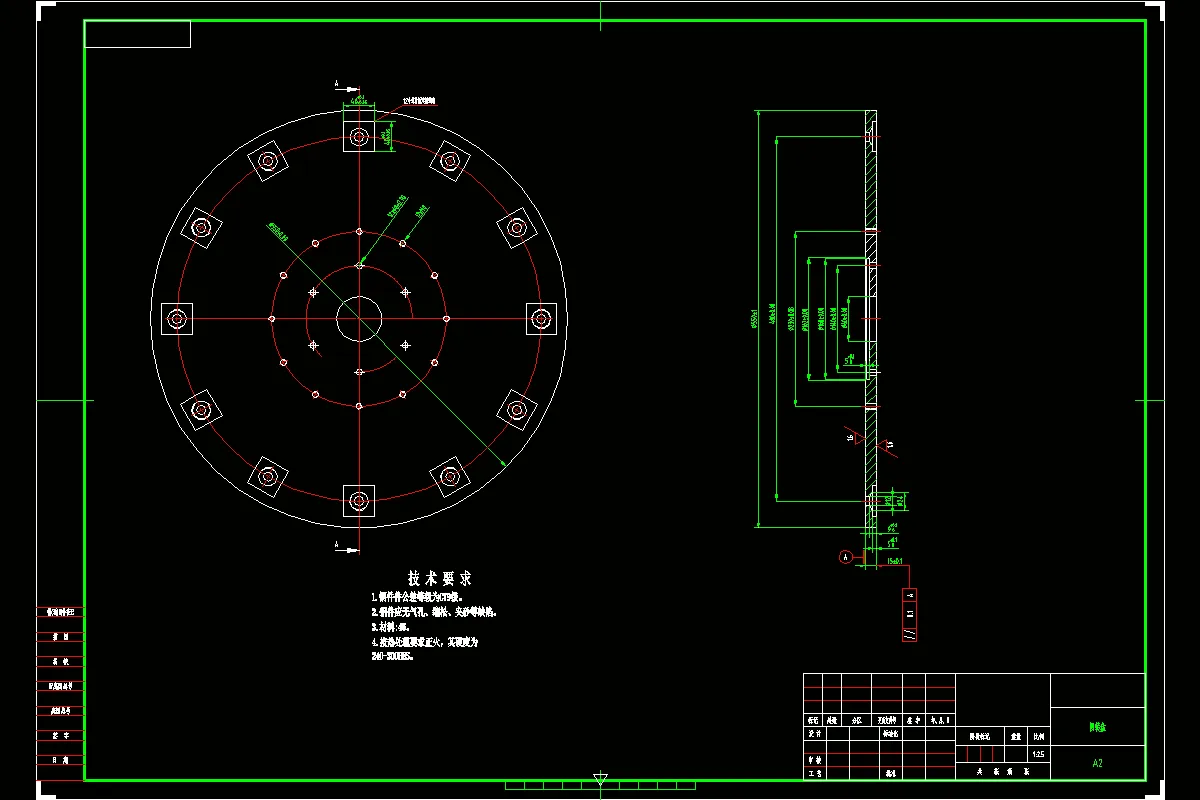This screenshot has width=1200, height=800.
Task: Select the 审核 row label
Action: click(x=814, y=760)
